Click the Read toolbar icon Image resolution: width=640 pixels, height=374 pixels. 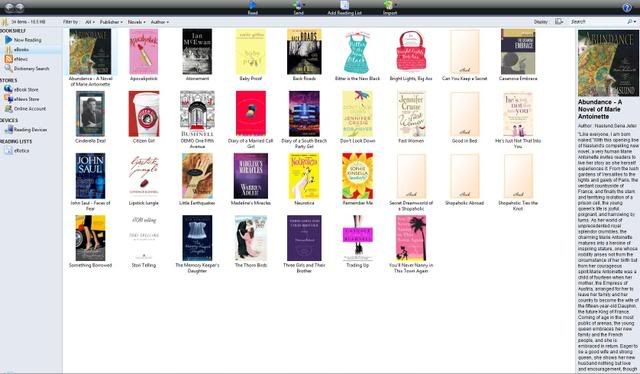tap(253, 5)
